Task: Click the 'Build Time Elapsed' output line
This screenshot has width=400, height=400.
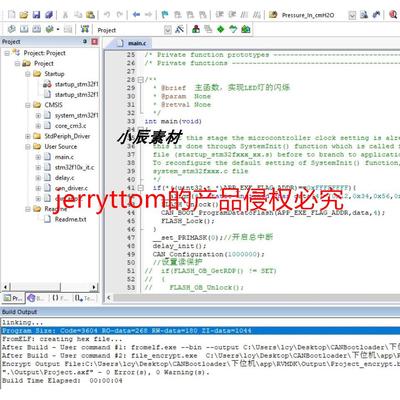Action: [62, 380]
